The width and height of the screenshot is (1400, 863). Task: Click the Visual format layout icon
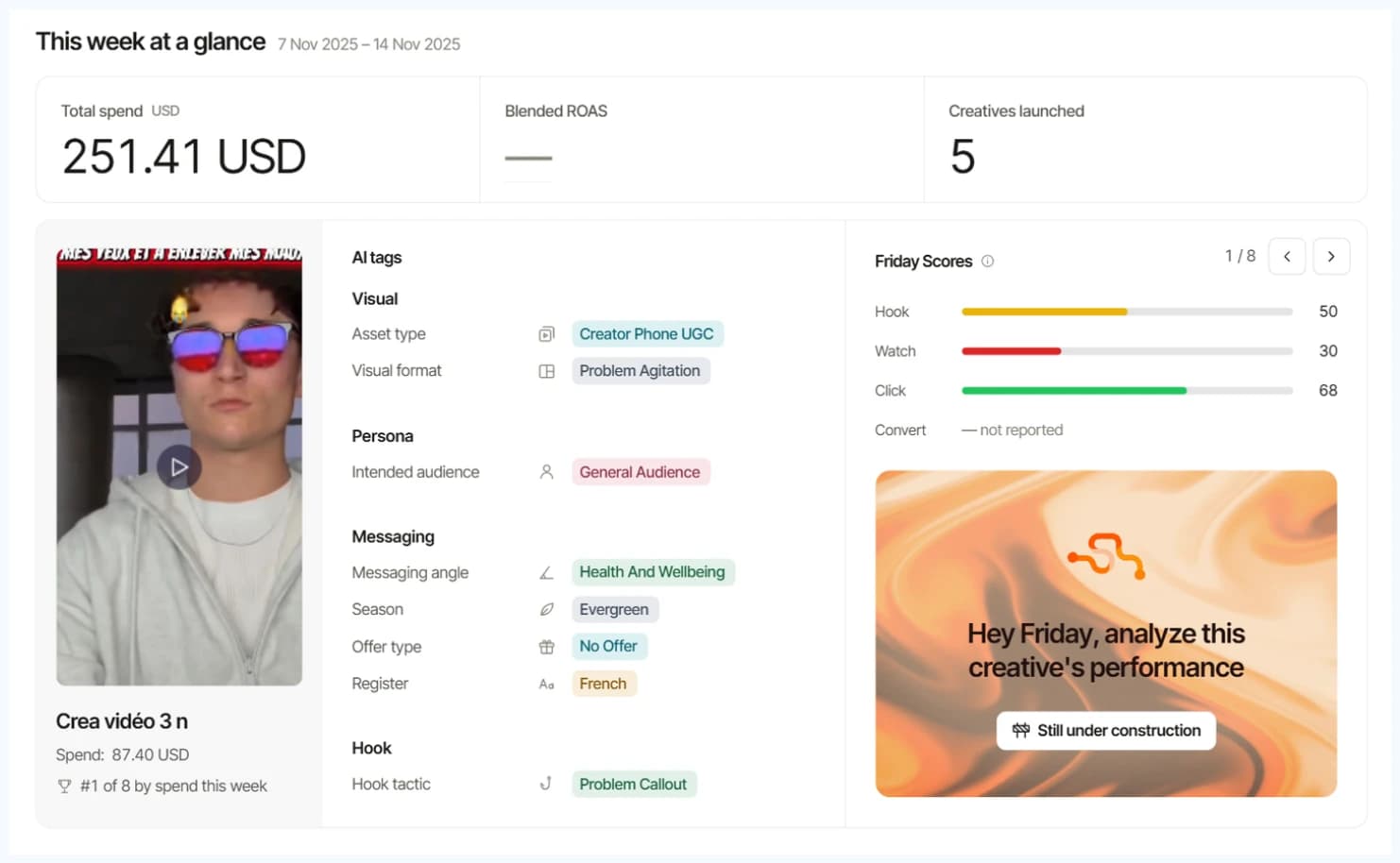pos(546,371)
